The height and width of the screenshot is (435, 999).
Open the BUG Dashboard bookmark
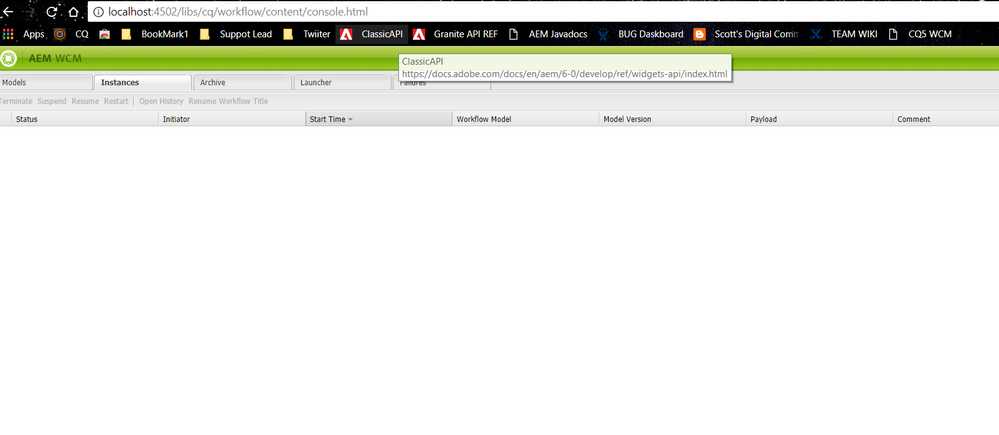[x=641, y=34]
